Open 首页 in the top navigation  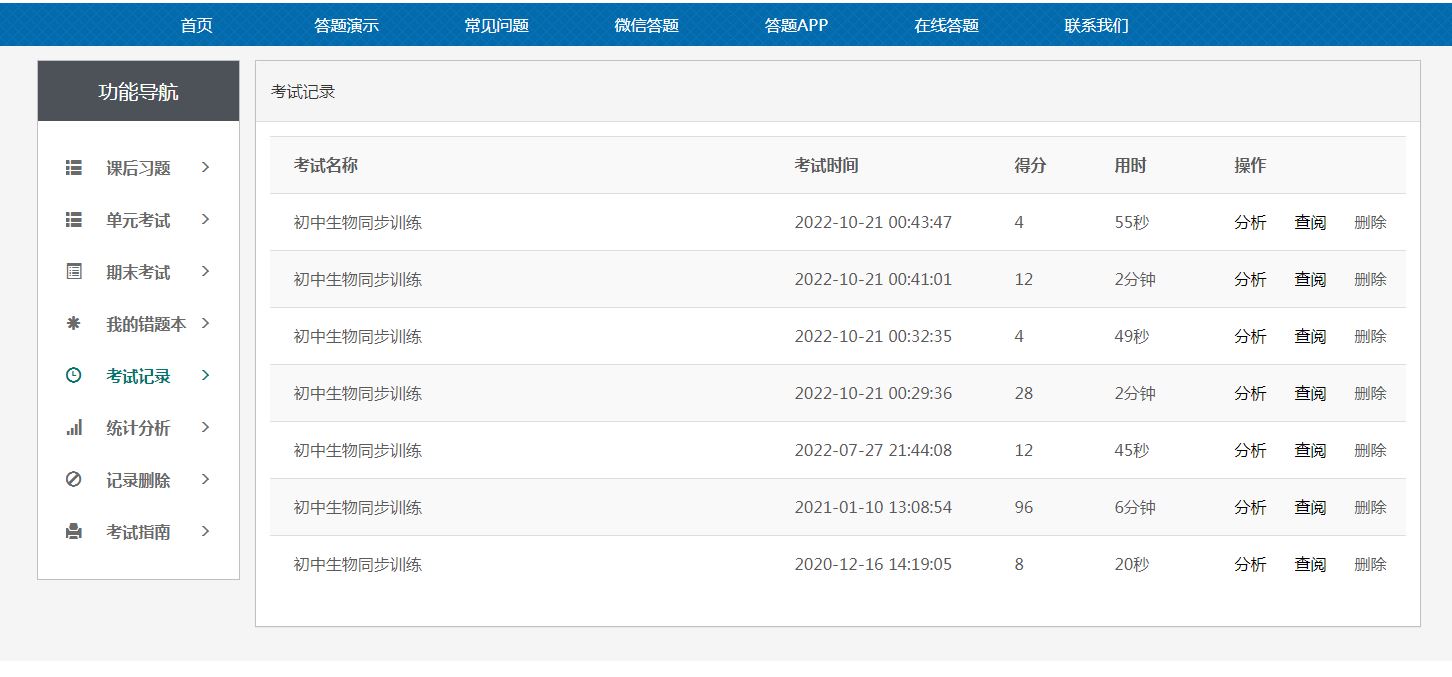click(197, 26)
